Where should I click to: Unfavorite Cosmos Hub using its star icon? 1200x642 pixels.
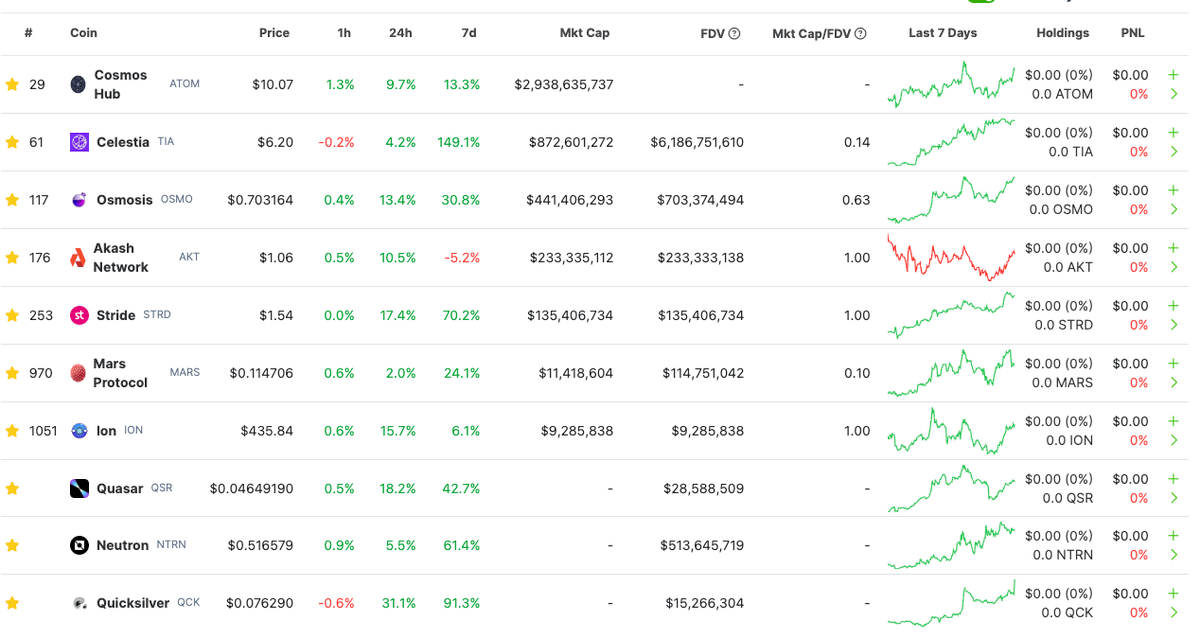tap(12, 85)
